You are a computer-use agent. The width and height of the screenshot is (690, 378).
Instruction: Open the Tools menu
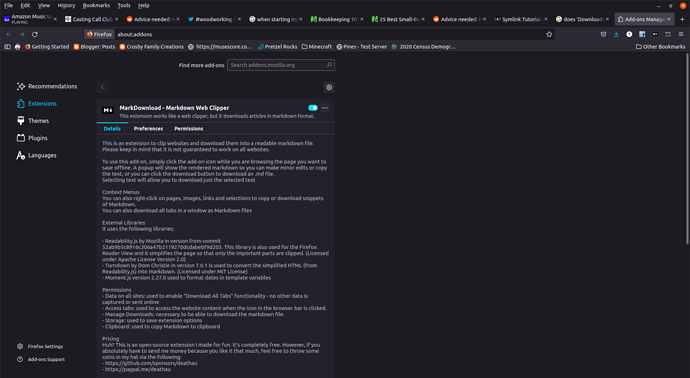(x=124, y=5)
